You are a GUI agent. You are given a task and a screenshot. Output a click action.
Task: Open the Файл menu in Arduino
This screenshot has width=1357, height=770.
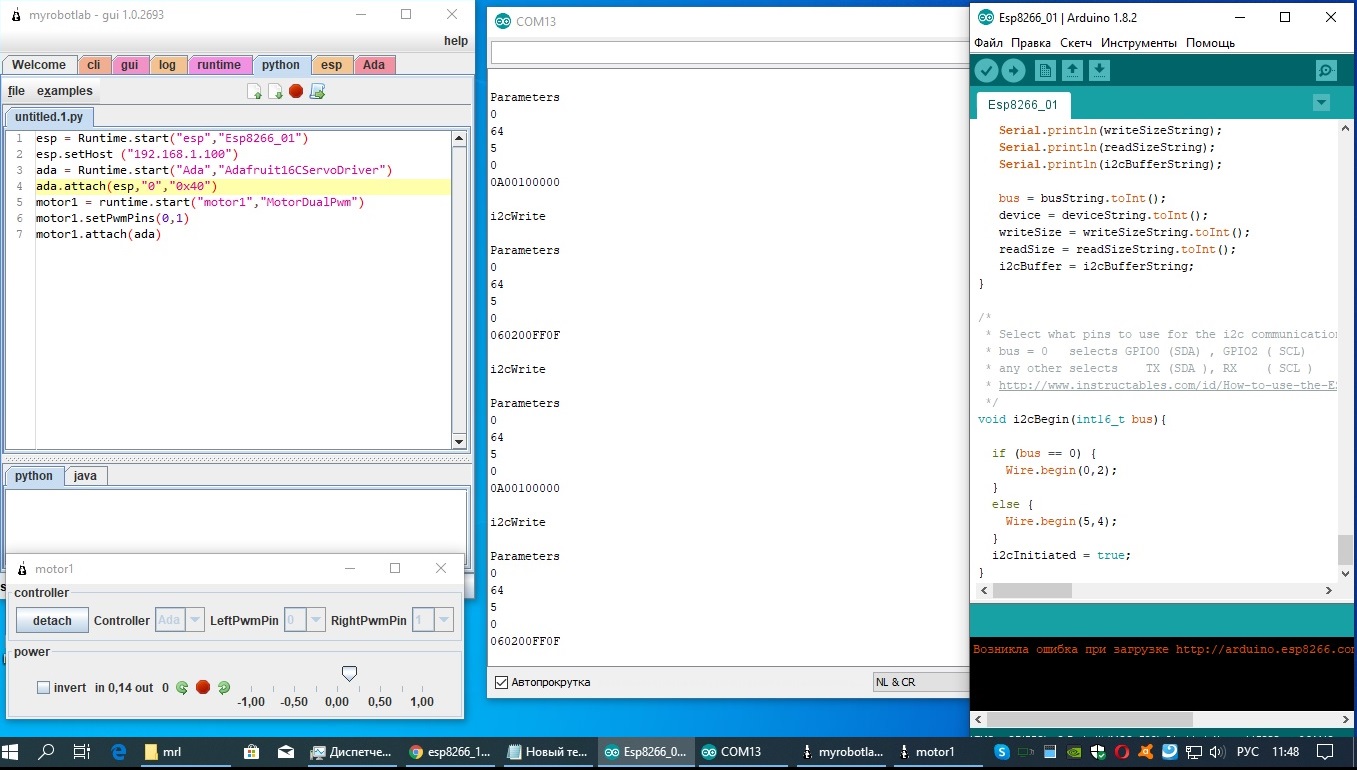pyautogui.click(x=988, y=43)
